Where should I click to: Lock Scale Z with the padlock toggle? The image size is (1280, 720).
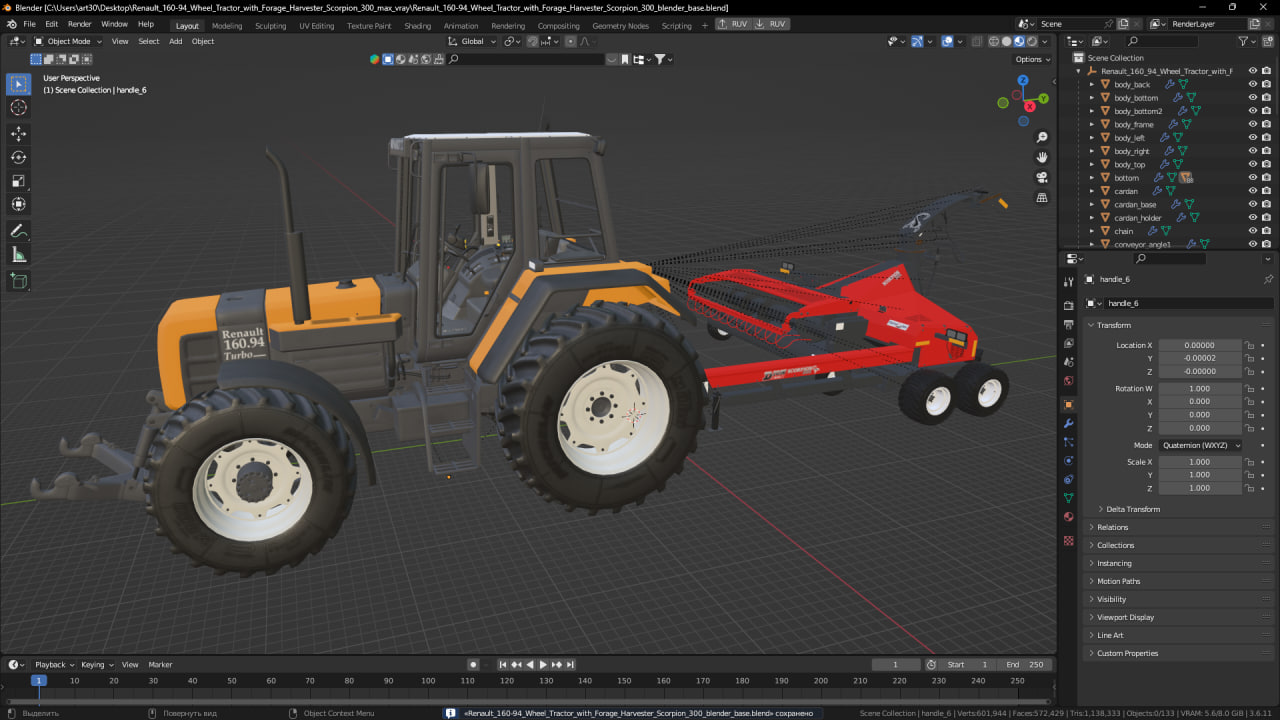[1249, 488]
